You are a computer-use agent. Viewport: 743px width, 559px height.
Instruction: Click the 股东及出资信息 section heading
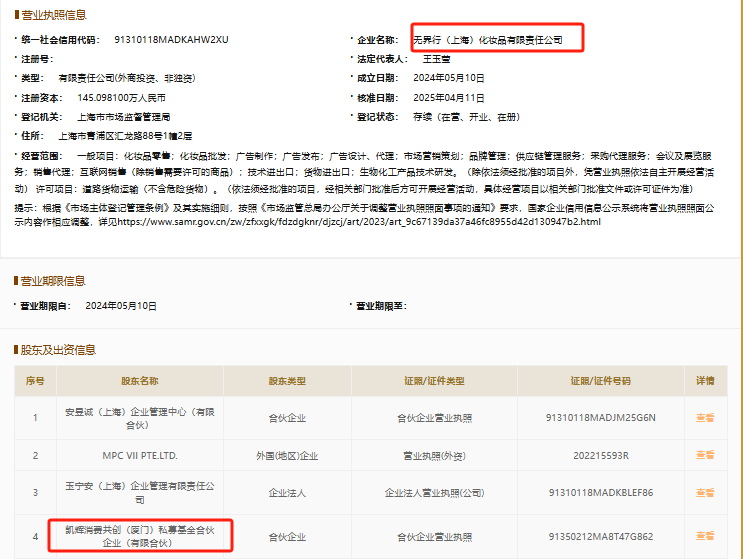[58, 350]
